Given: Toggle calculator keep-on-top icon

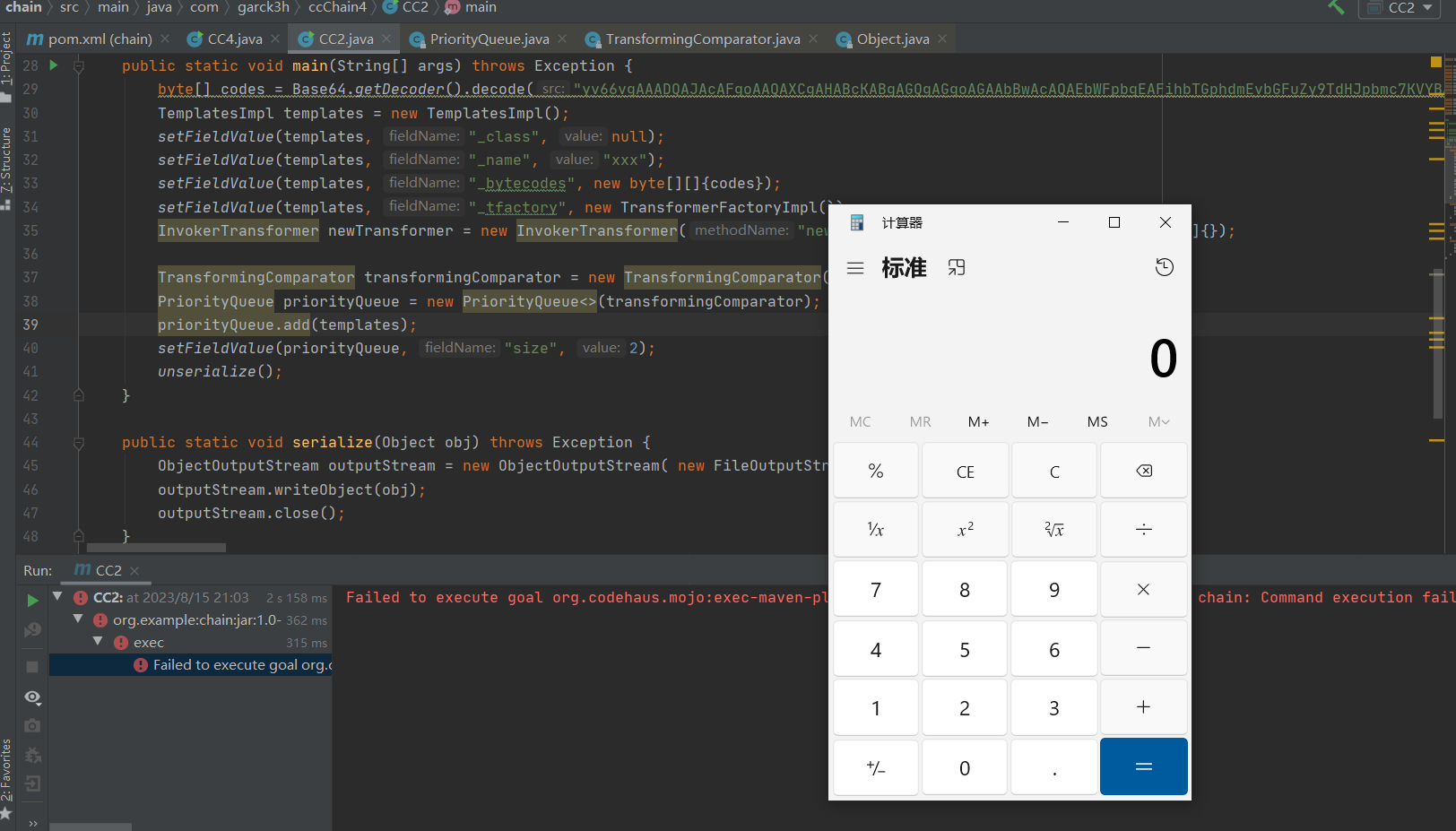Looking at the screenshot, I should click(957, 268).
